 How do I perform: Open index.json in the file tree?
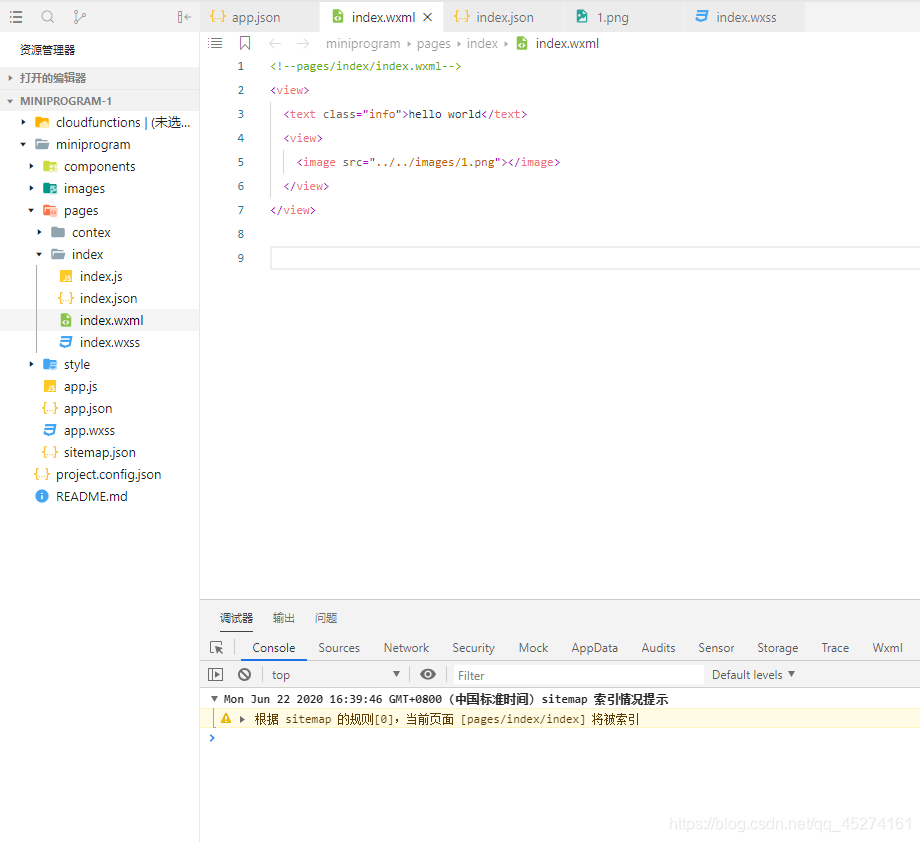coord(100,298)
